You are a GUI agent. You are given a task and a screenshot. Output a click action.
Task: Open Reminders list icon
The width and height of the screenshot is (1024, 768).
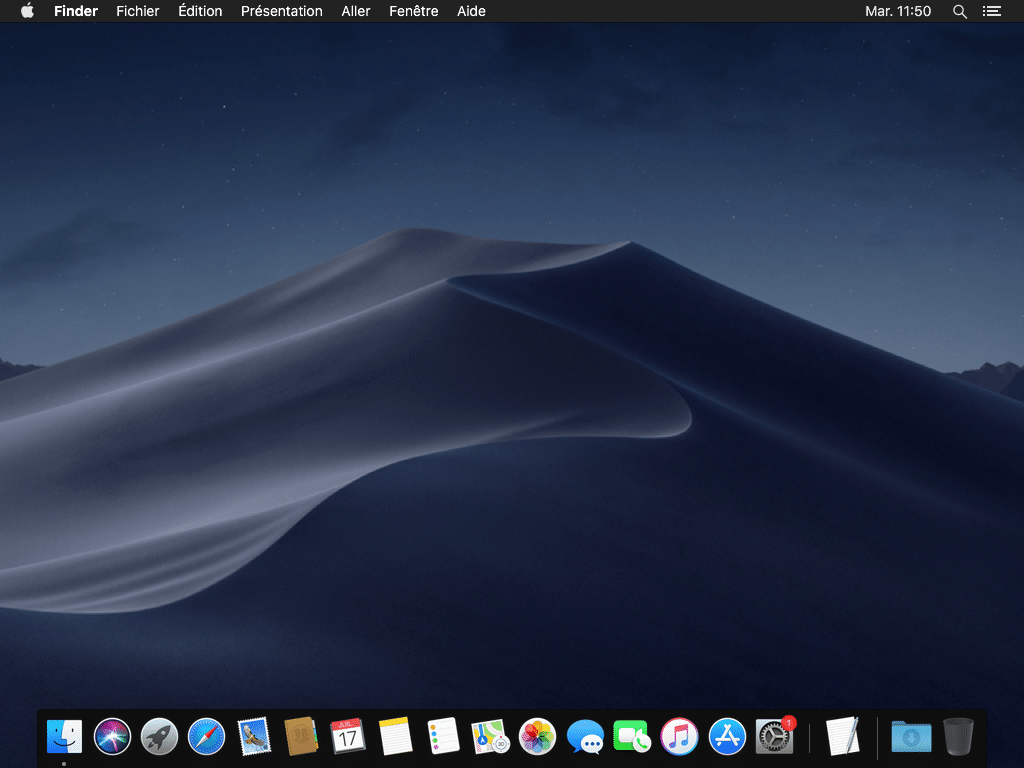[x=443, y=737]
